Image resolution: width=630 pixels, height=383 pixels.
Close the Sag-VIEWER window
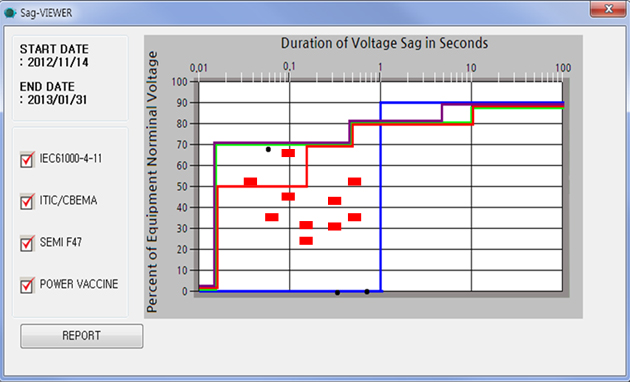point(608,9)
